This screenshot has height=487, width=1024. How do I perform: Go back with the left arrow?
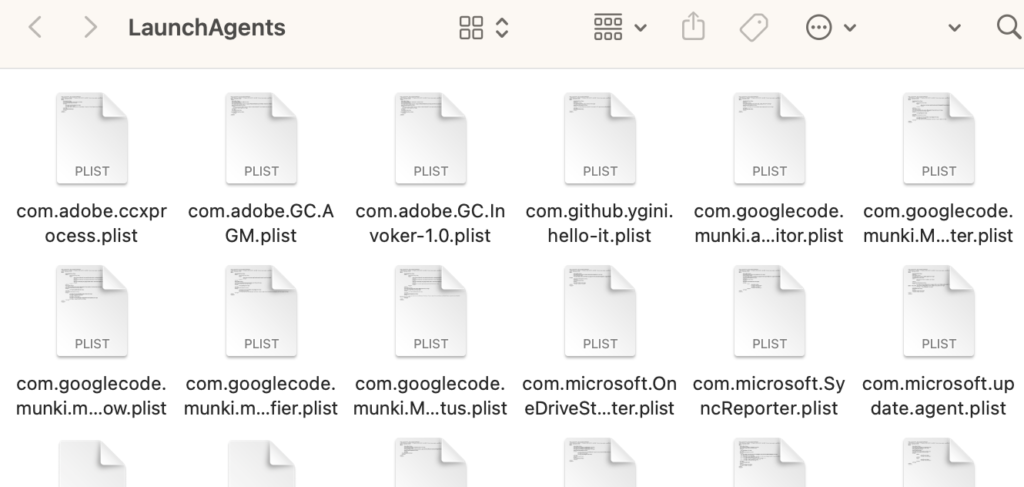coord(36,28)
